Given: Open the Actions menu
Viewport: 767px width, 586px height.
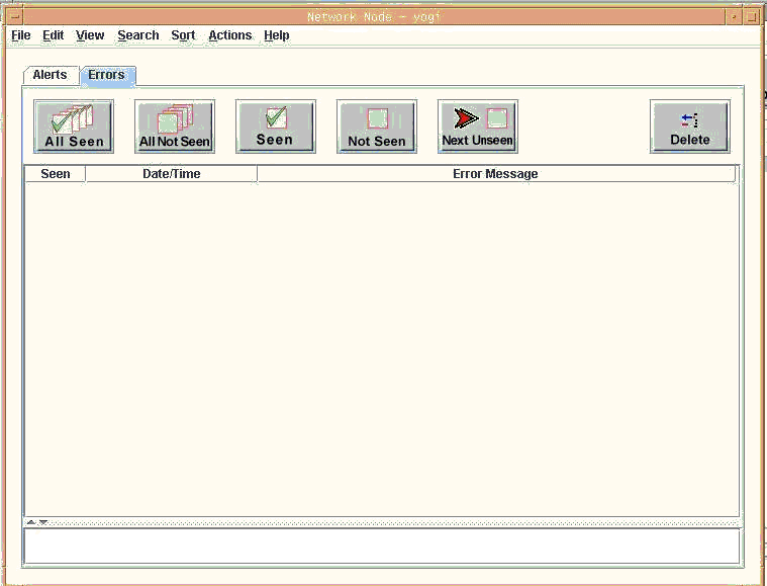Looking at the screenshot, I should click(x=230, y=36).
